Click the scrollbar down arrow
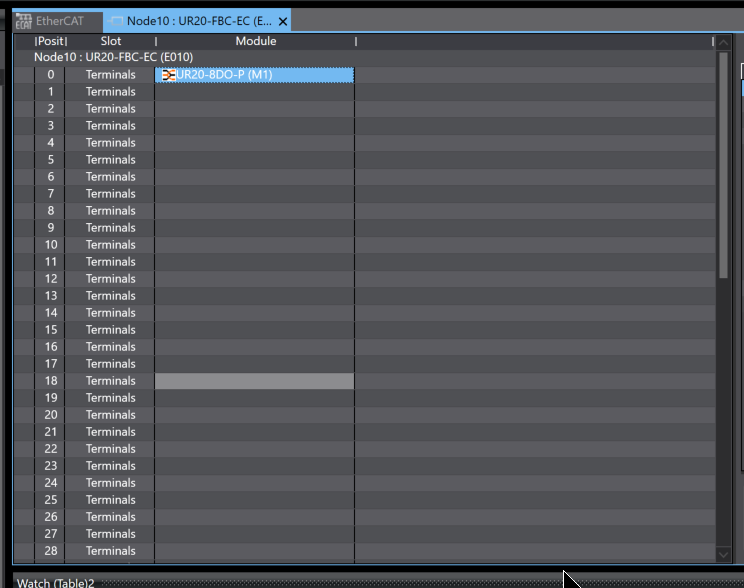Image resolution: width=744 pixels, height=588 pixels. (x=724, y=554)
